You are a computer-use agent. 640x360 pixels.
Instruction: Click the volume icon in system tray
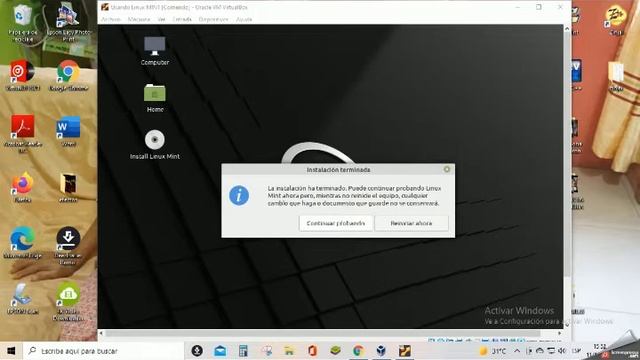coord(562,351)
